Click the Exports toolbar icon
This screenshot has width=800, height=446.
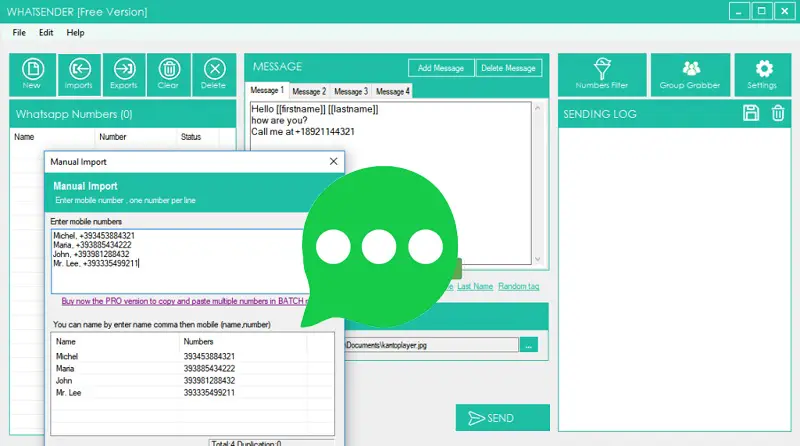coord(124,75)
